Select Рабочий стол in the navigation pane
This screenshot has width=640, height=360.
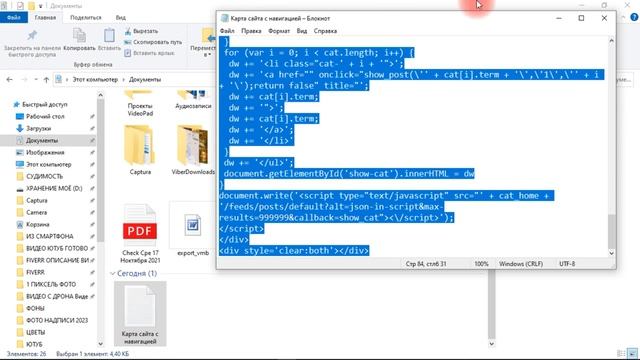[45, 116]
